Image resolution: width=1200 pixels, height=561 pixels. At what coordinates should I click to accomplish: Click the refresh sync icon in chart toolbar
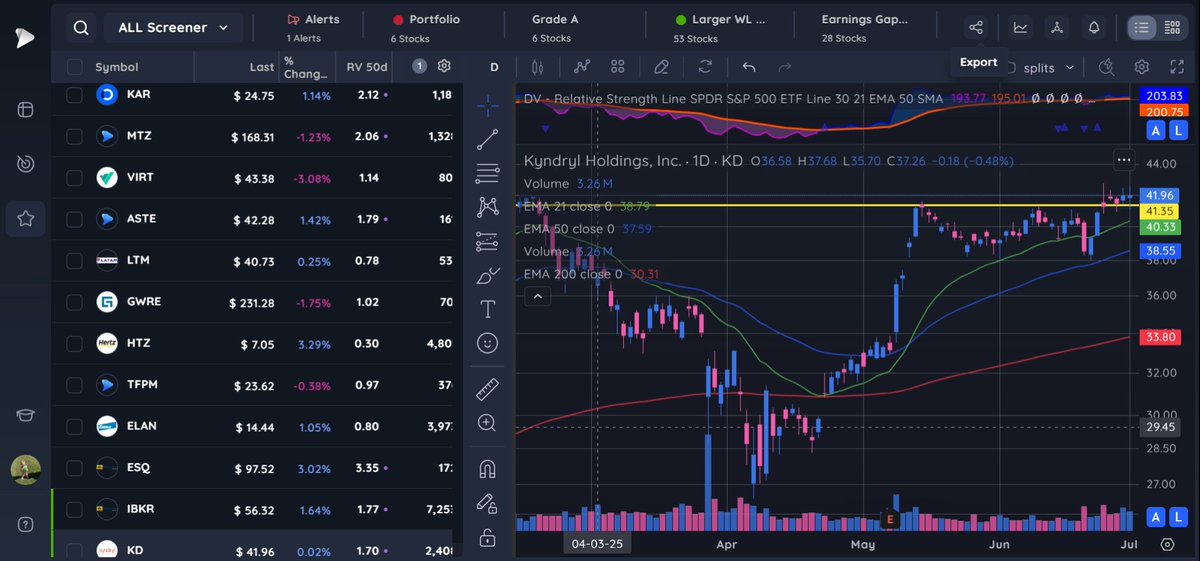click(x=705, y=67)
